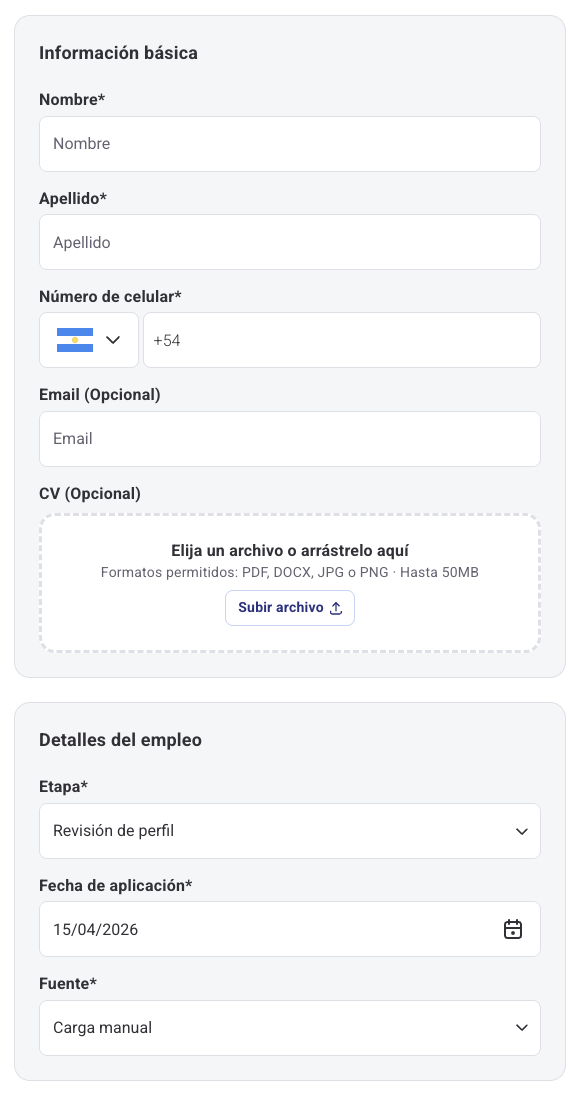Click the phone number field showing +54
The width and height of the screenshot is (586, 1102).
[342, 340]
